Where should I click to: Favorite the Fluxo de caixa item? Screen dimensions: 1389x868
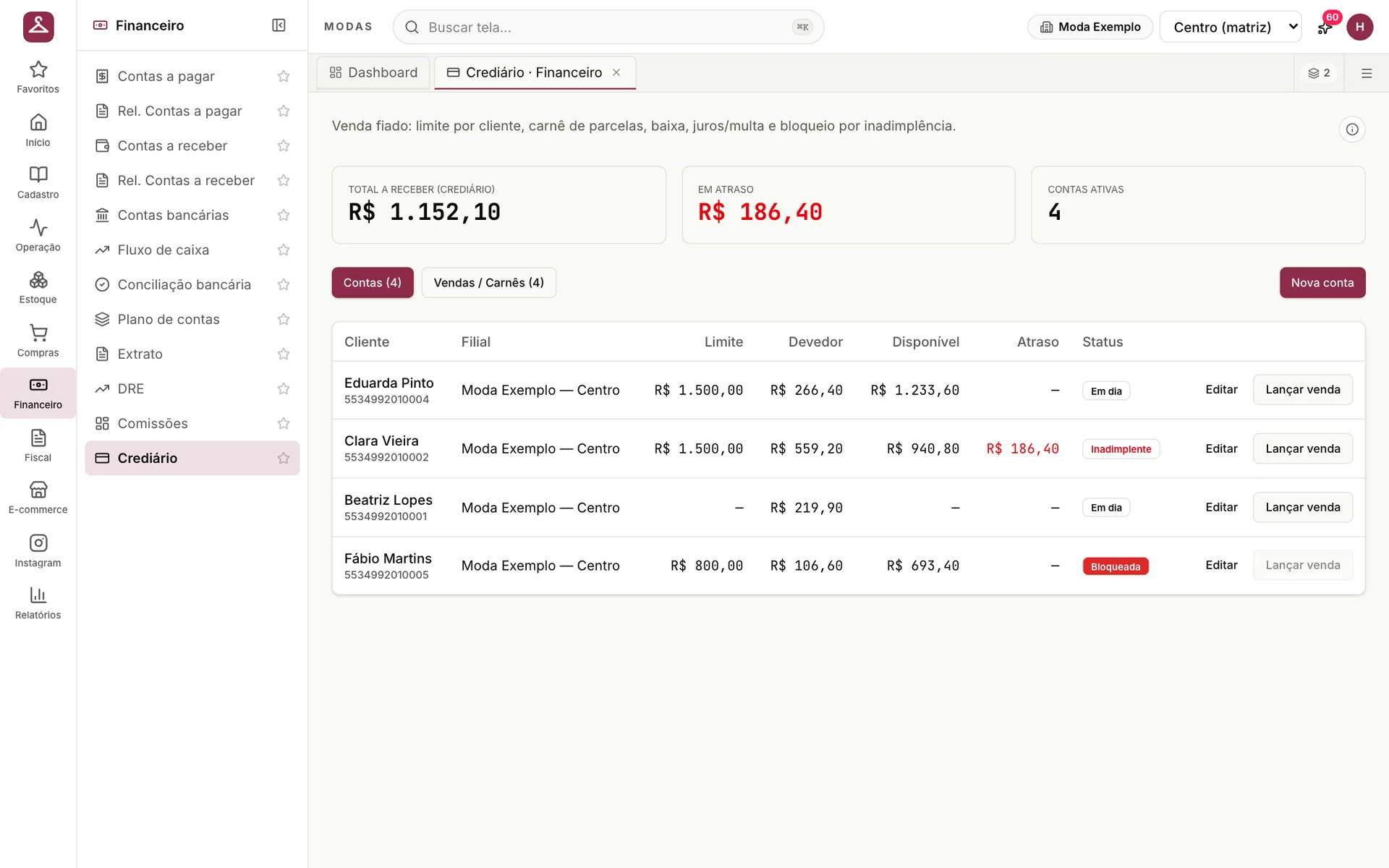[284, 250]
